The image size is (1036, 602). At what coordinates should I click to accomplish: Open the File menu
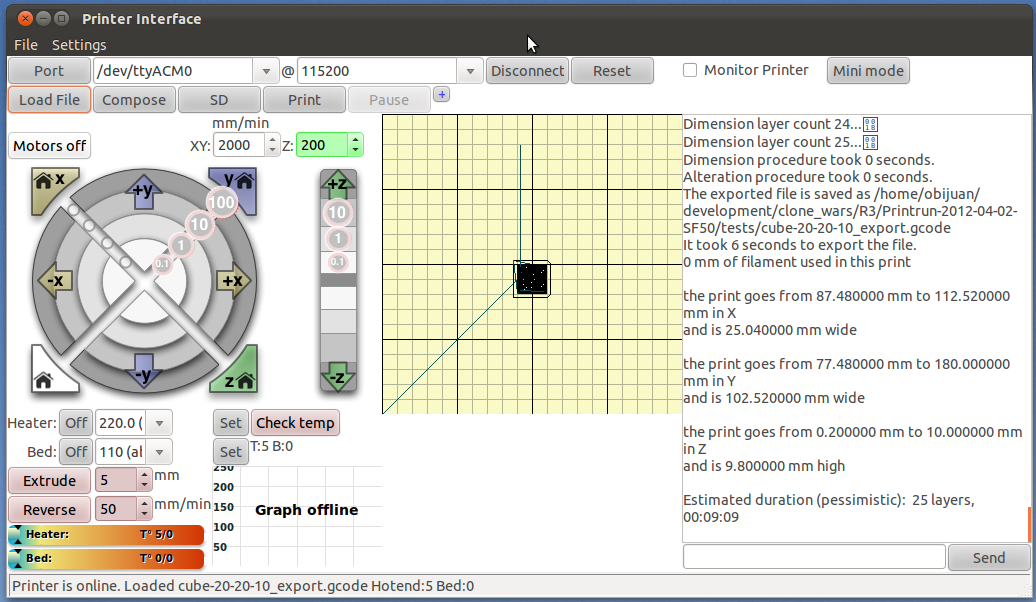(x=26, y=45)
